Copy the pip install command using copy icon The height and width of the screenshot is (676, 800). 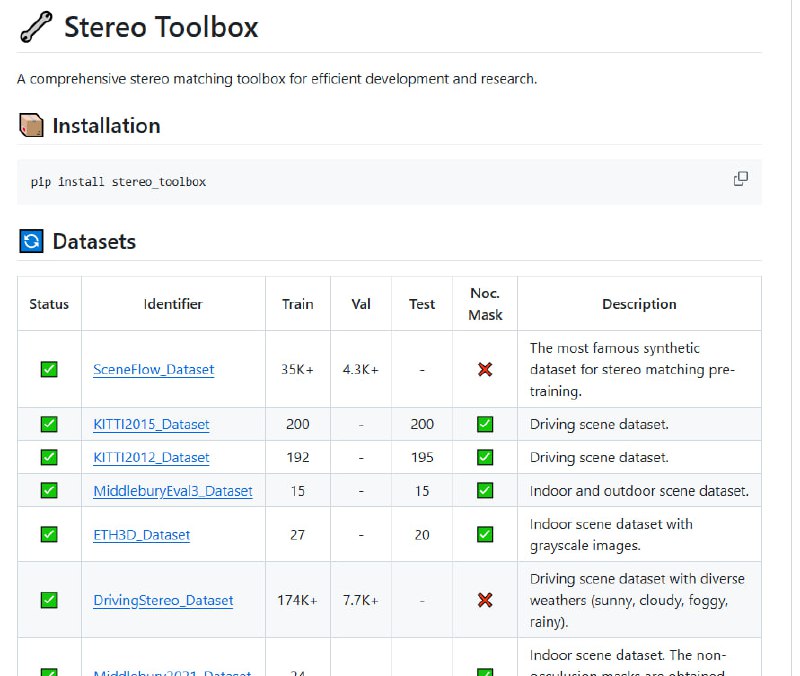click(740, 178)
